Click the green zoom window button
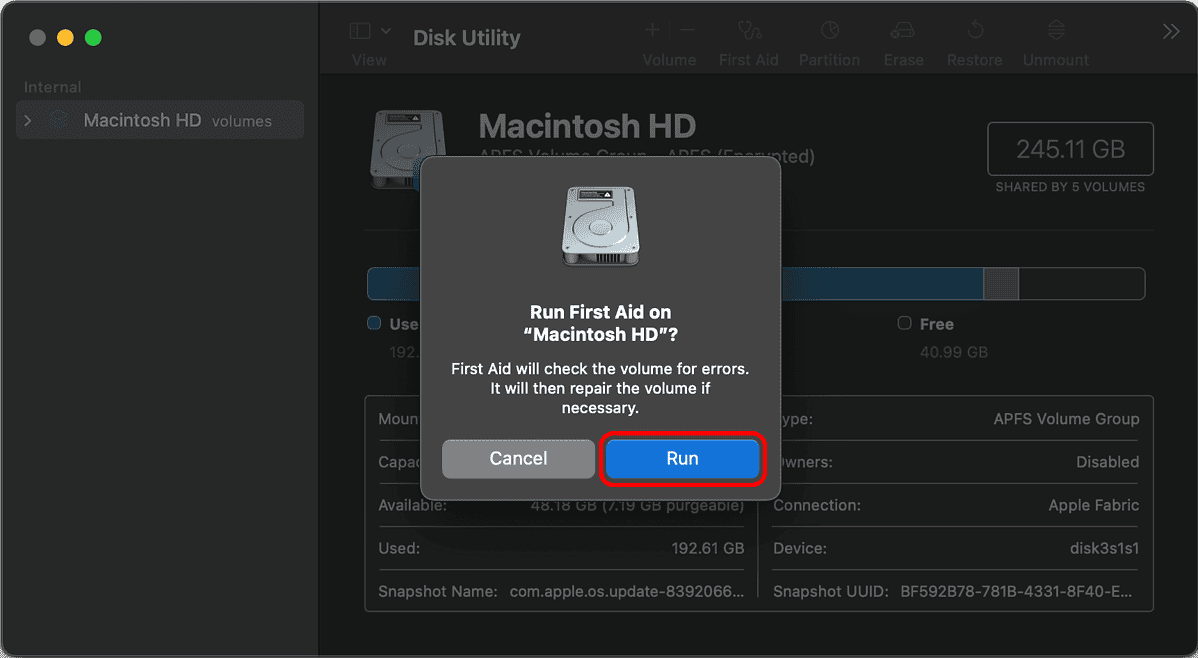1198x658 pixels. coord(93,37)
